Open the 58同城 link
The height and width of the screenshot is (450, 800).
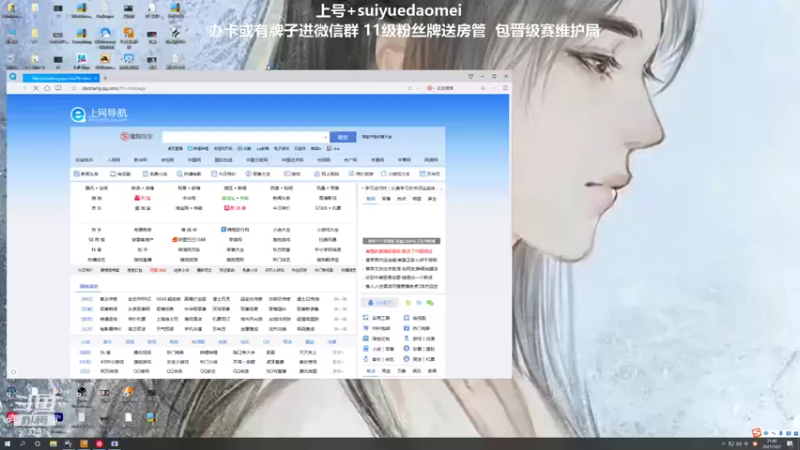click(96, 239)
